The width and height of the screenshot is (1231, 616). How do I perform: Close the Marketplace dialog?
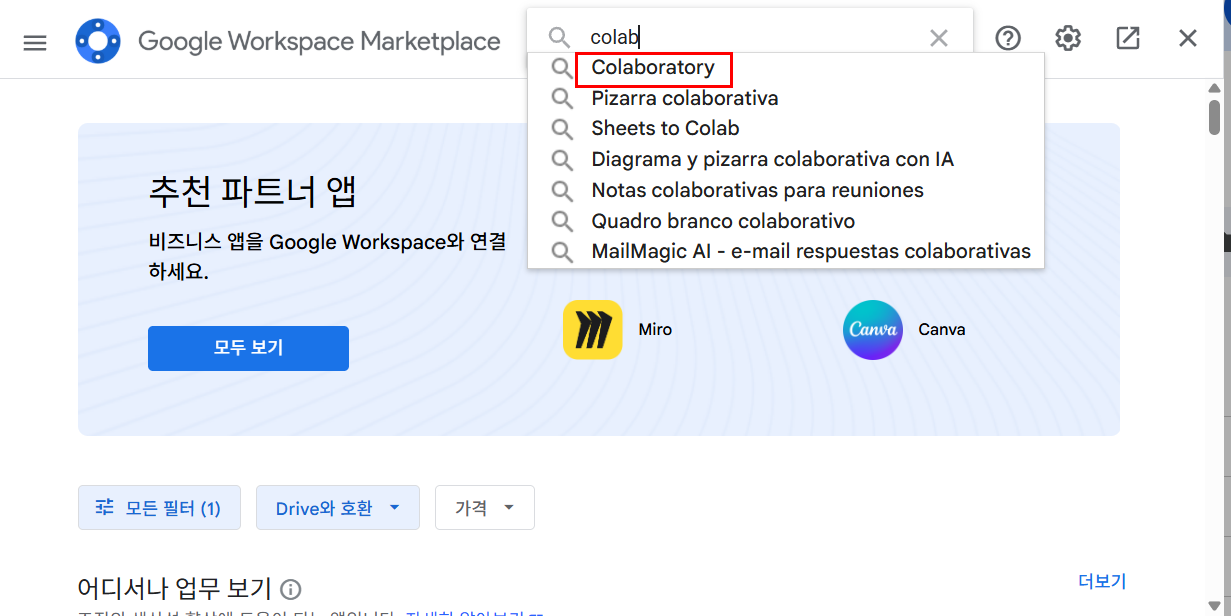[1187, 38]
